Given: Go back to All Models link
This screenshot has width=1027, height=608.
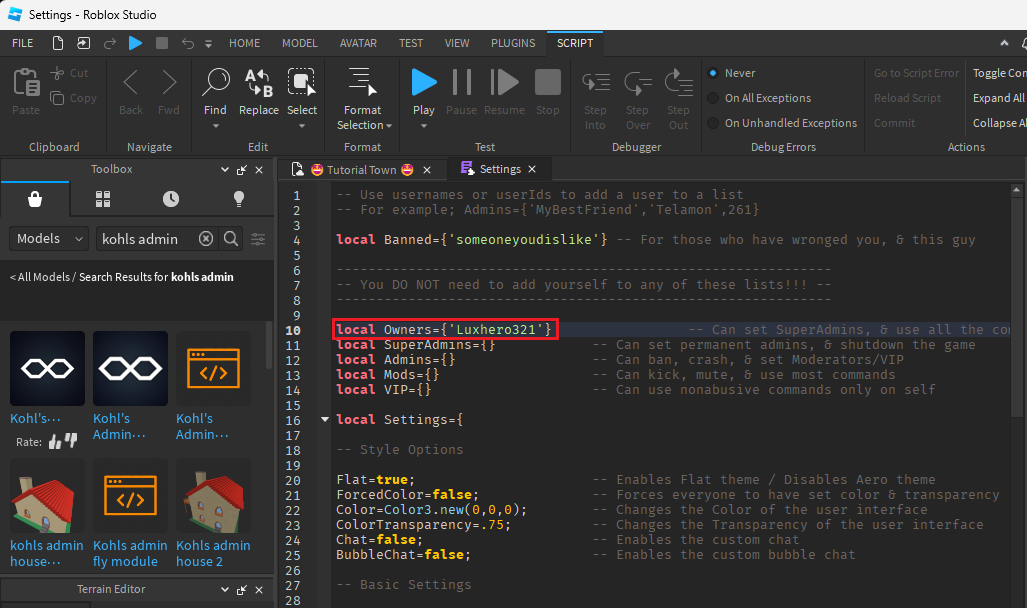Looking at the screenshot, I should (x=43, y=277).
